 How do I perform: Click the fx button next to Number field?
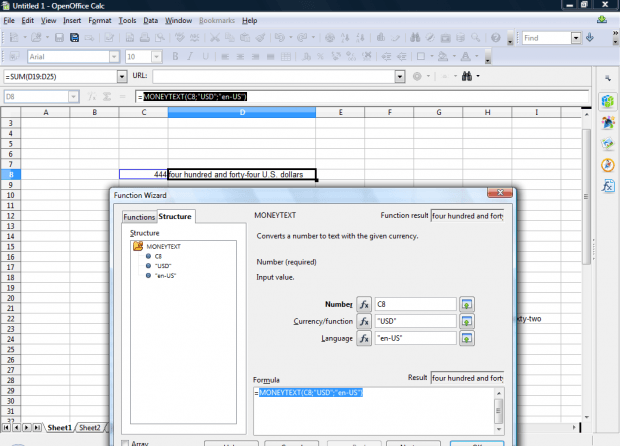click(364, 304)
